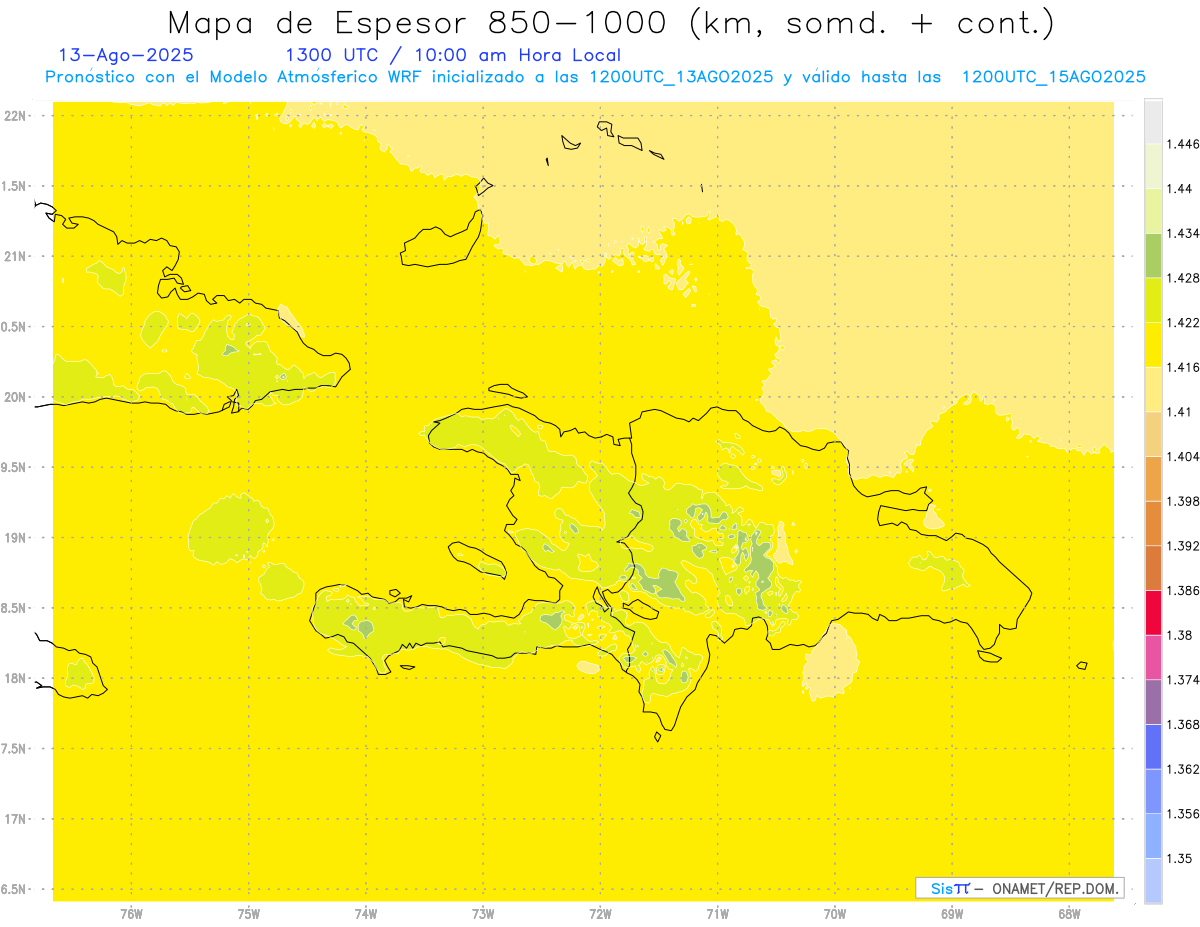Click the '21N' latitude label

(x=16, y=256)
